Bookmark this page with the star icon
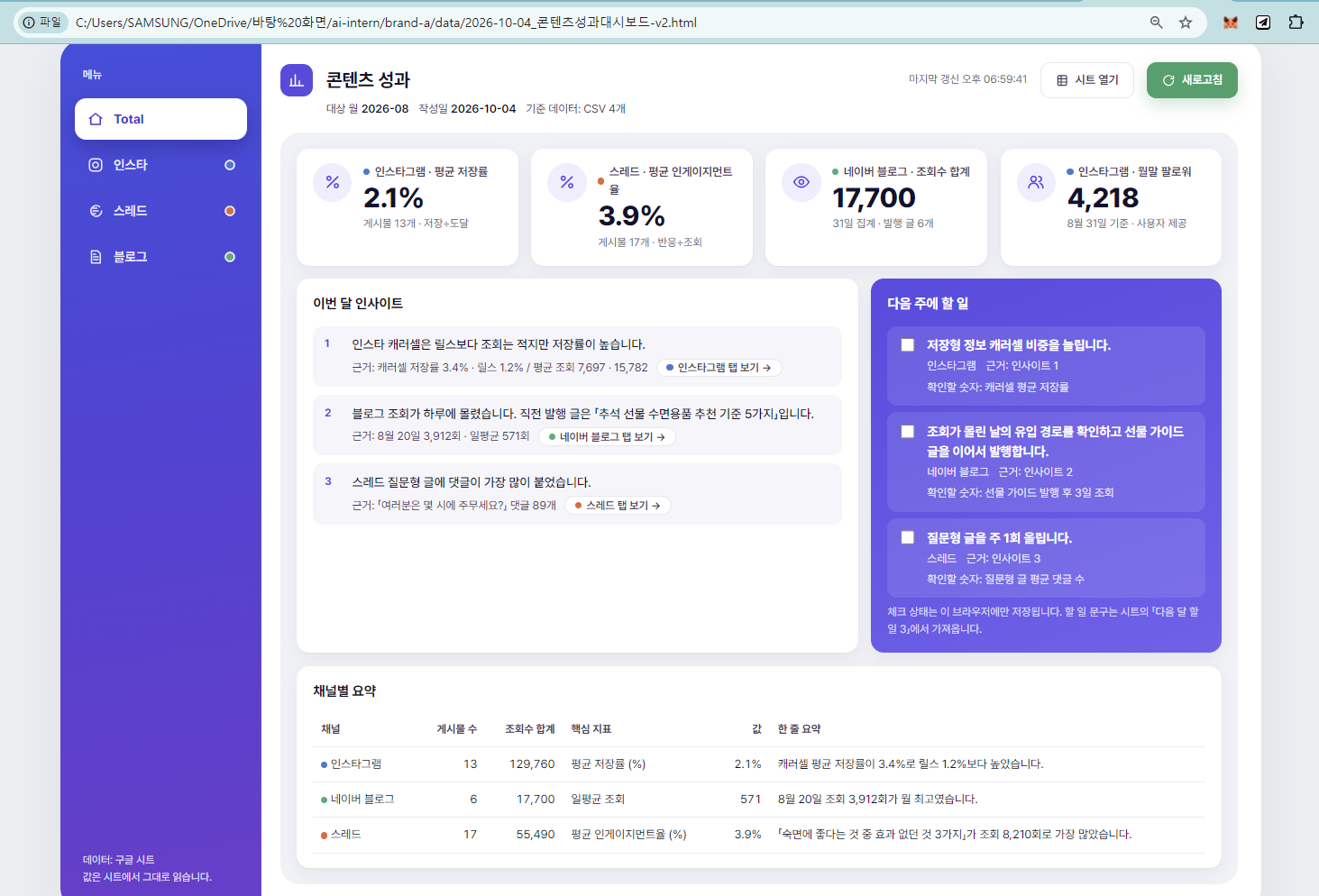The height and width of the screenshot is (896, 1319). click(1186, 23)
